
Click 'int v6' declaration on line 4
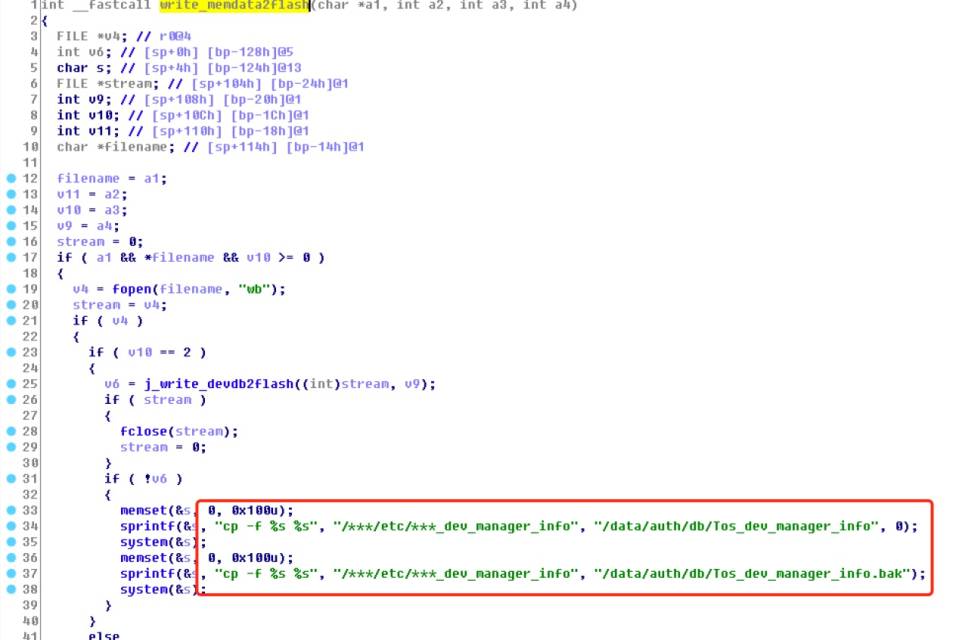tap(84, 52)
